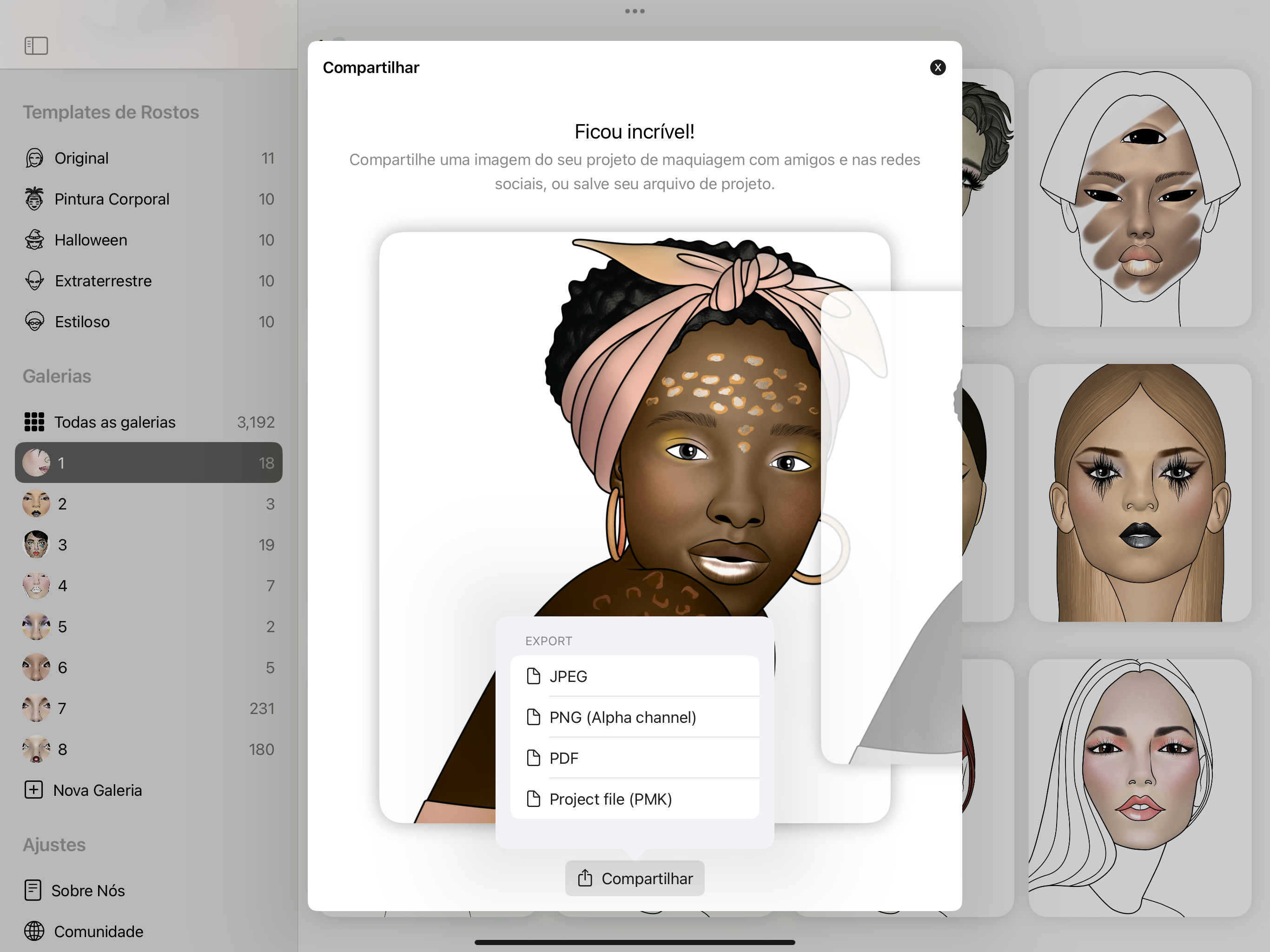Click the Halloween witch icon

click(x=34, y=240)
